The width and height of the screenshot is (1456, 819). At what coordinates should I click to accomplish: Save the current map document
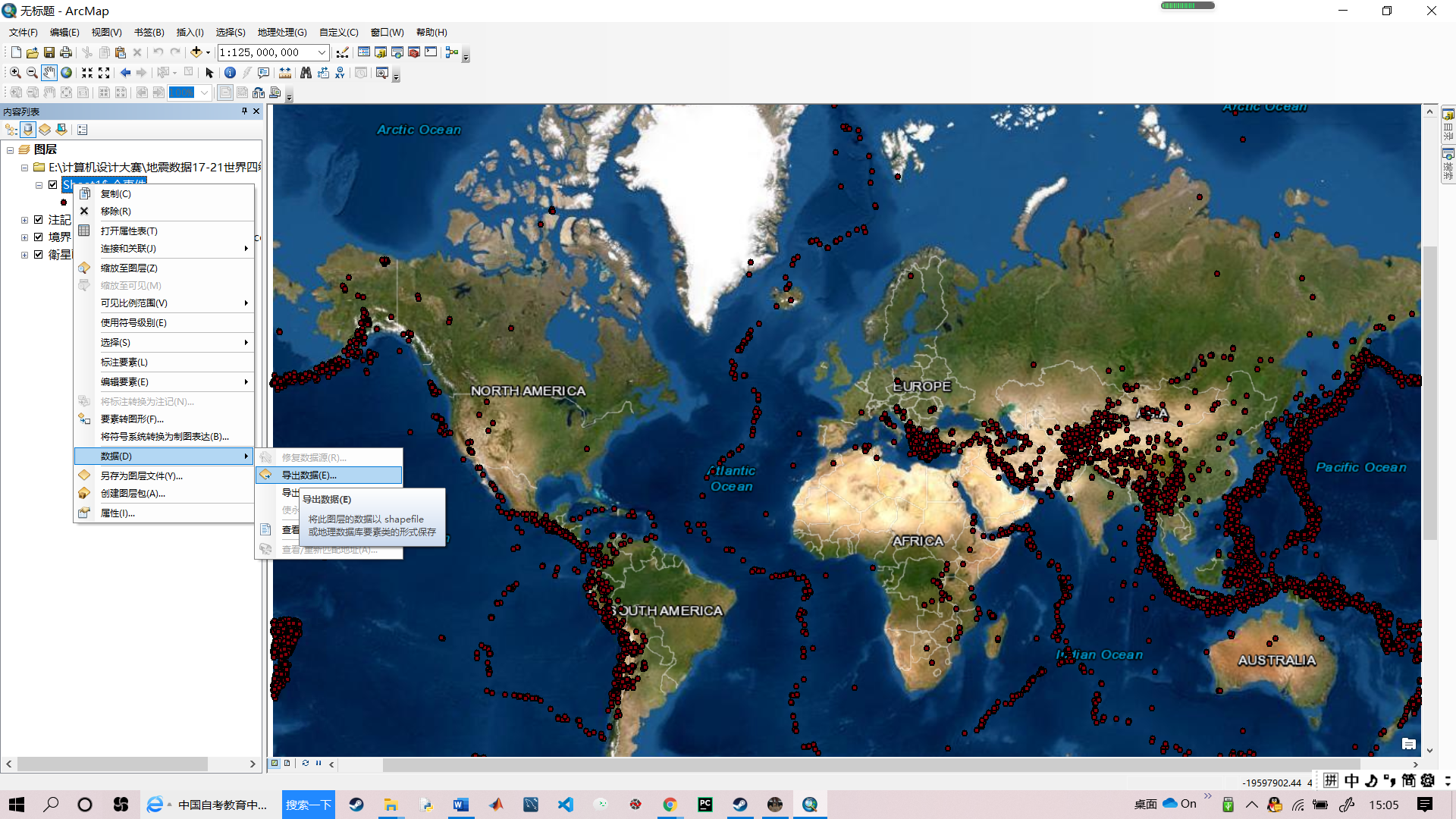[x=49, y=52]
